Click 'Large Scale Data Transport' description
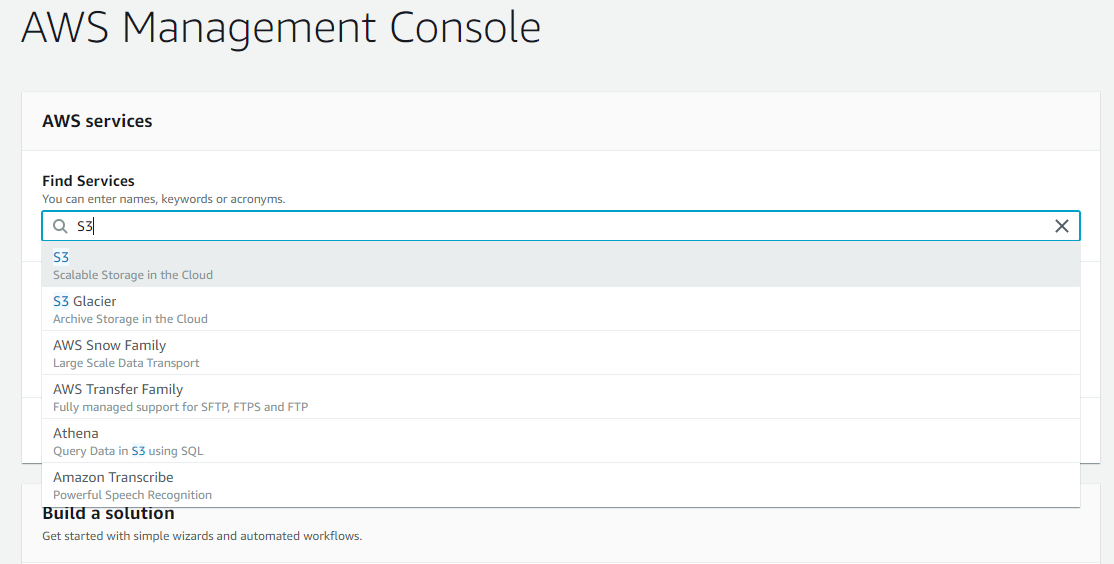The height and width of the screenshot is (564, 1114). tap(126, 363)
